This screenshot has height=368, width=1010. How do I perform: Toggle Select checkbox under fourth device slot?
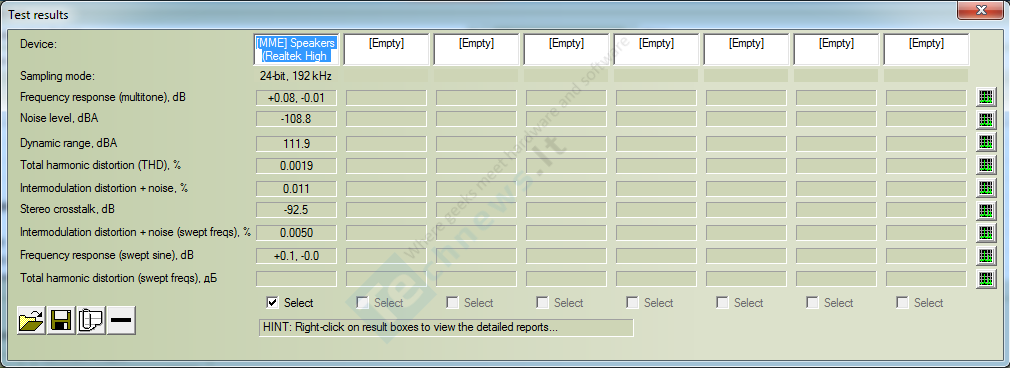tap(542, 302)
